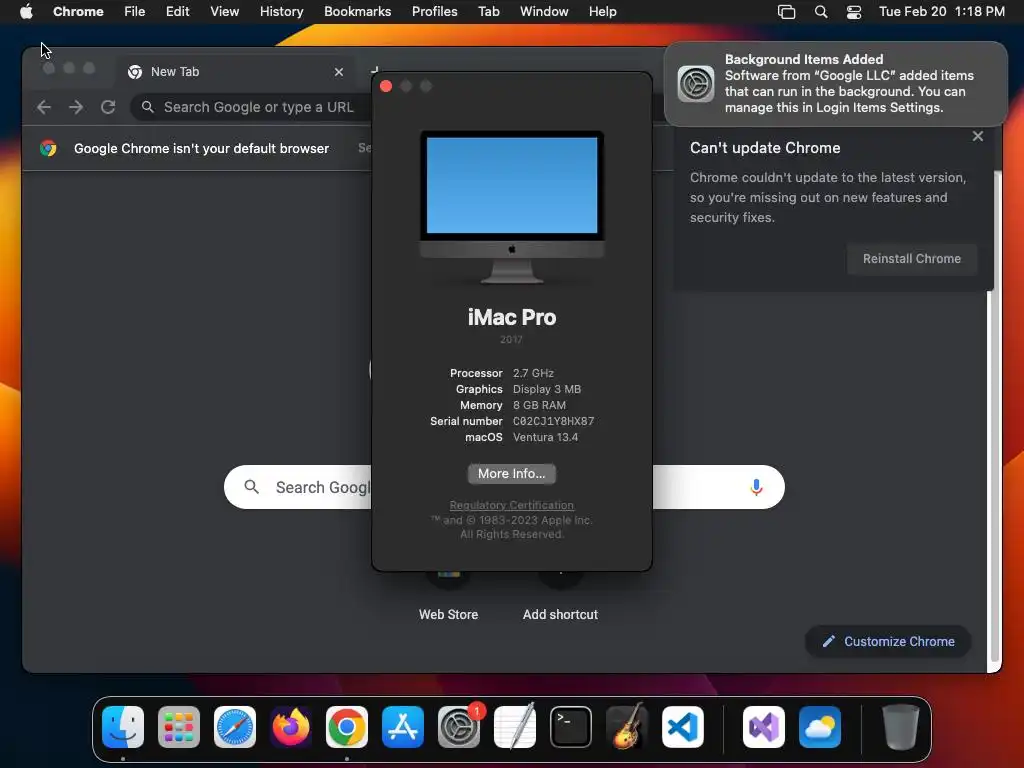Click Customize Chrome
Viewport: 1024px width, 768px height.
(888, 641)
